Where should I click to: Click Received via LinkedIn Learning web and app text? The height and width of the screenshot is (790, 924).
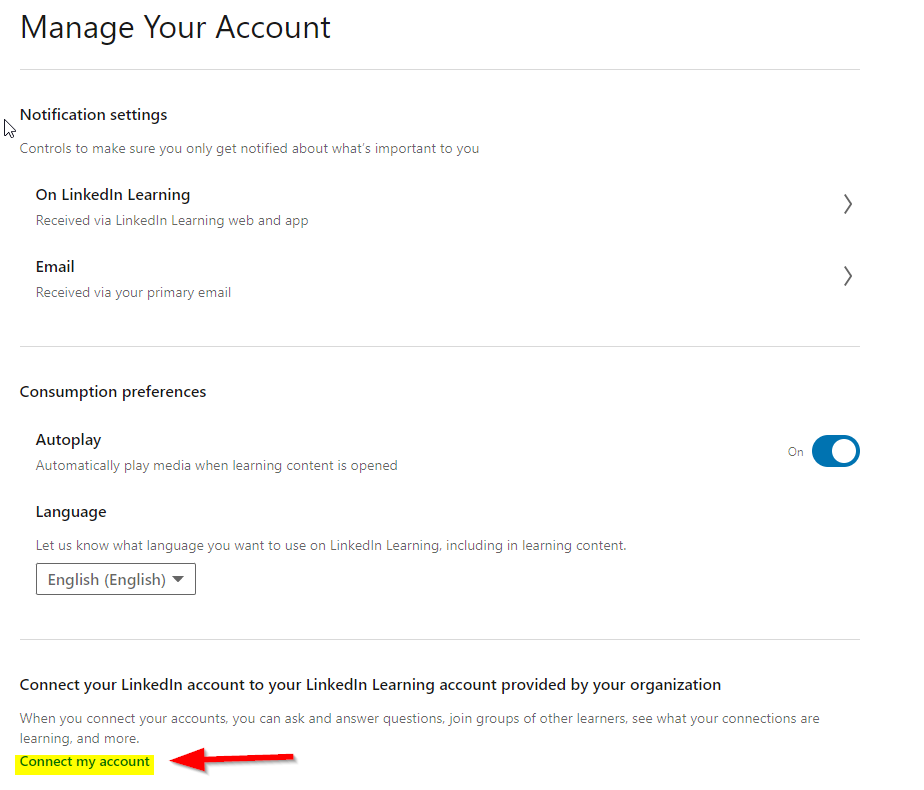tap(172, 220)
